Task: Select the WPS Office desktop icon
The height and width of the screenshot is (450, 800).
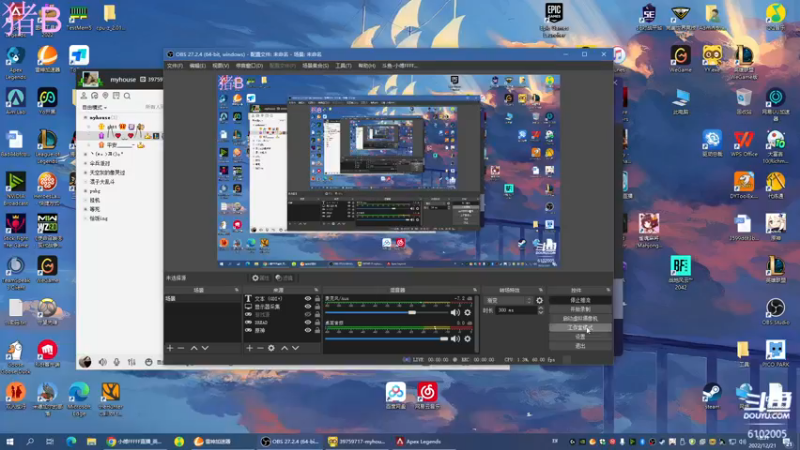Action: tap(744, 143)
